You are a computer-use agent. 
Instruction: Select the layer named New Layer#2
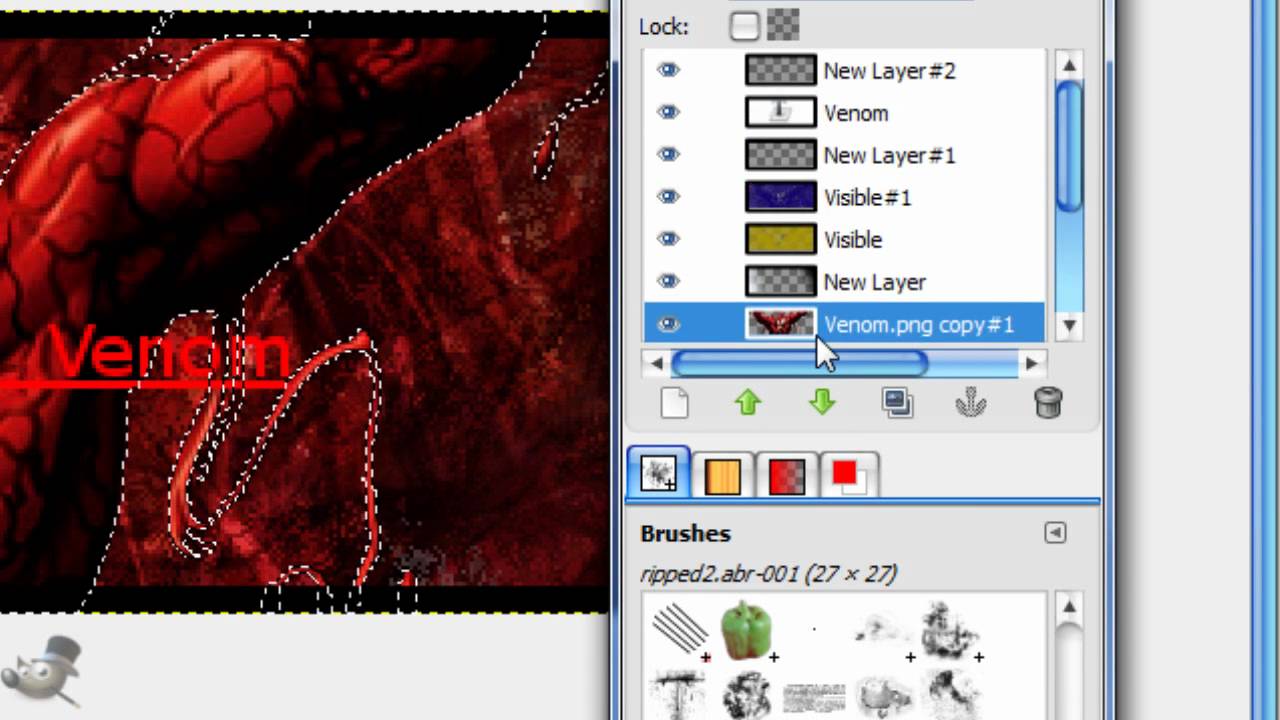click(x=889, y=71)
